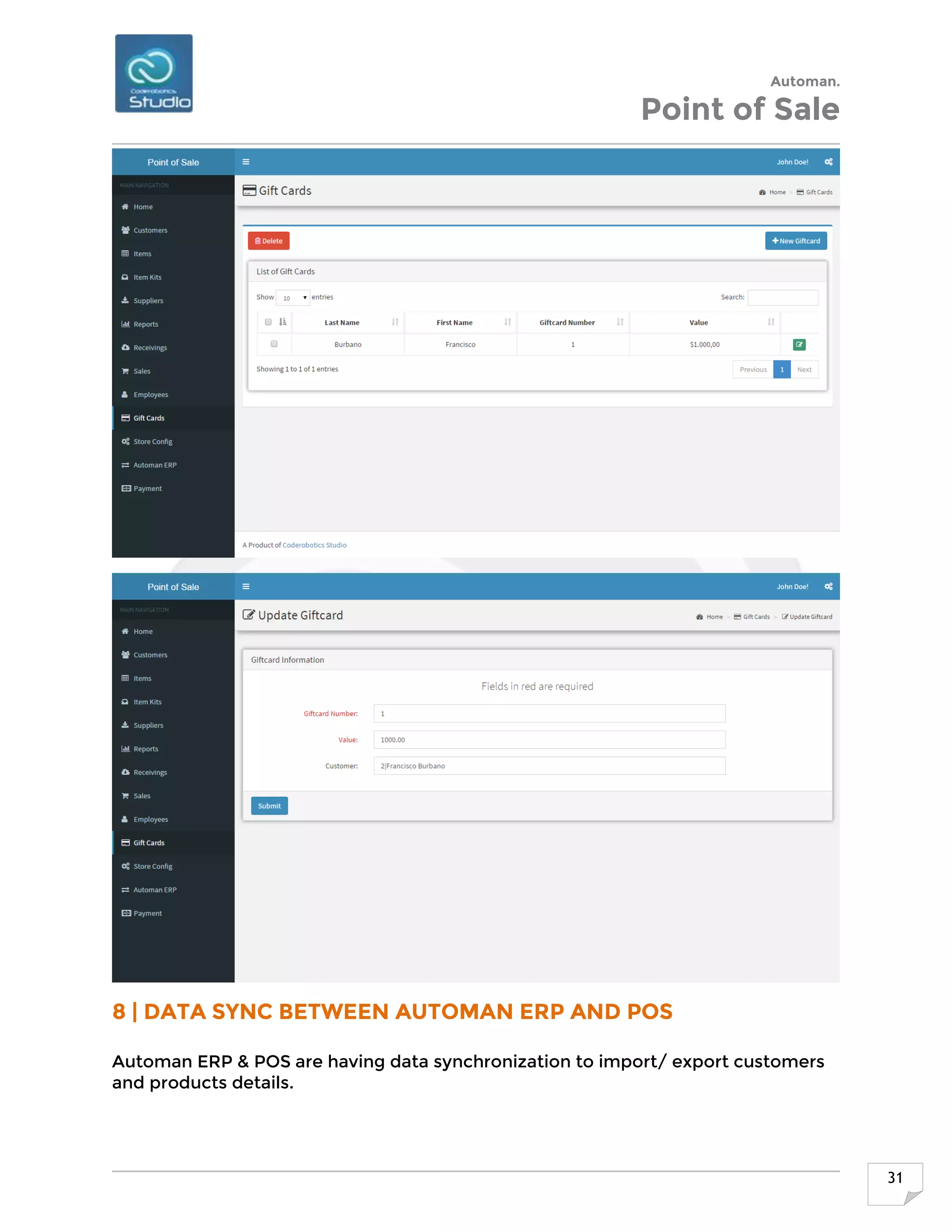Viewport: 952px width, 1232px height.
Task: Click the Search input field
Action: click(x=783, y=298)
